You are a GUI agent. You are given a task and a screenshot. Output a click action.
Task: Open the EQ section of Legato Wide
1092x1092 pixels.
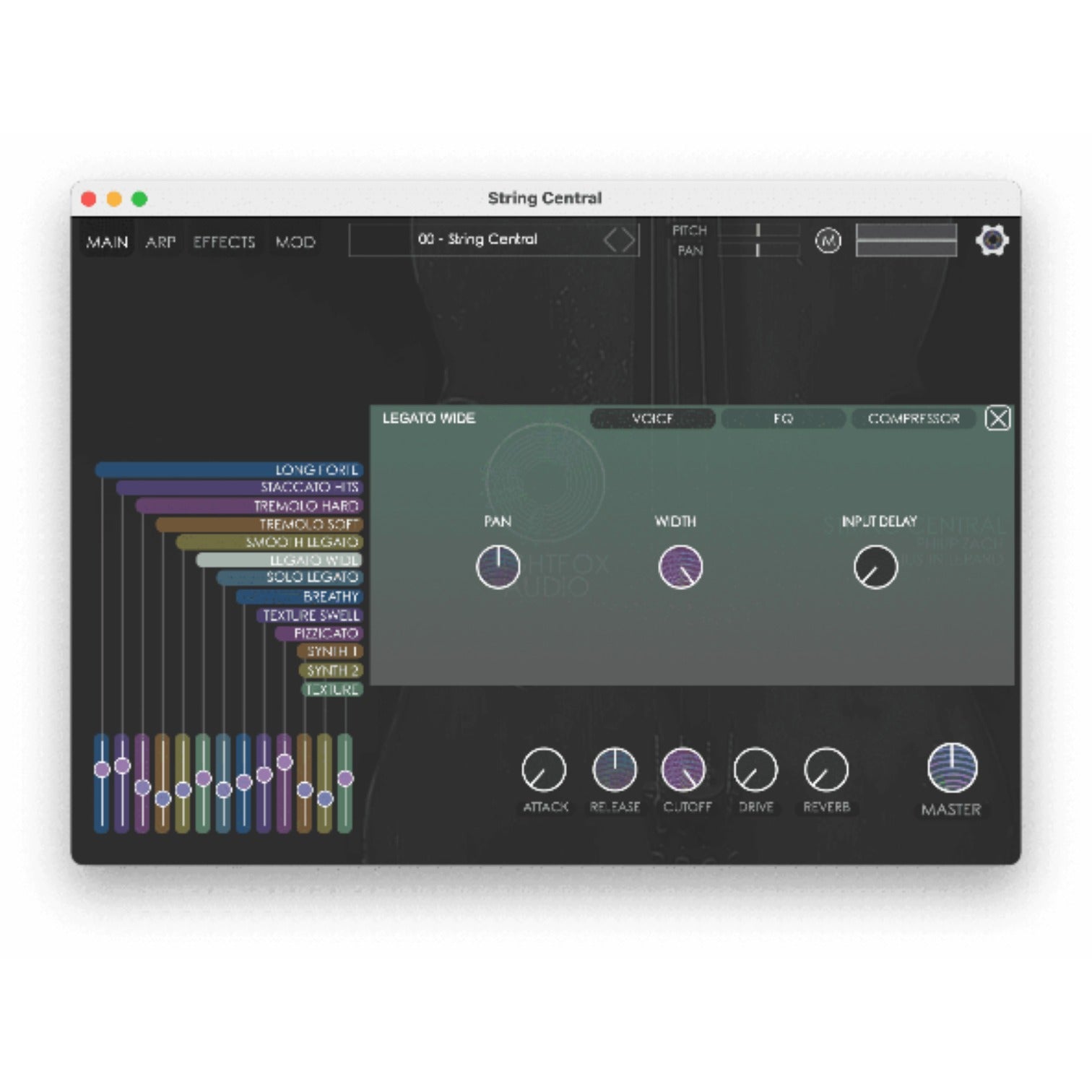(x=783, y=419)
